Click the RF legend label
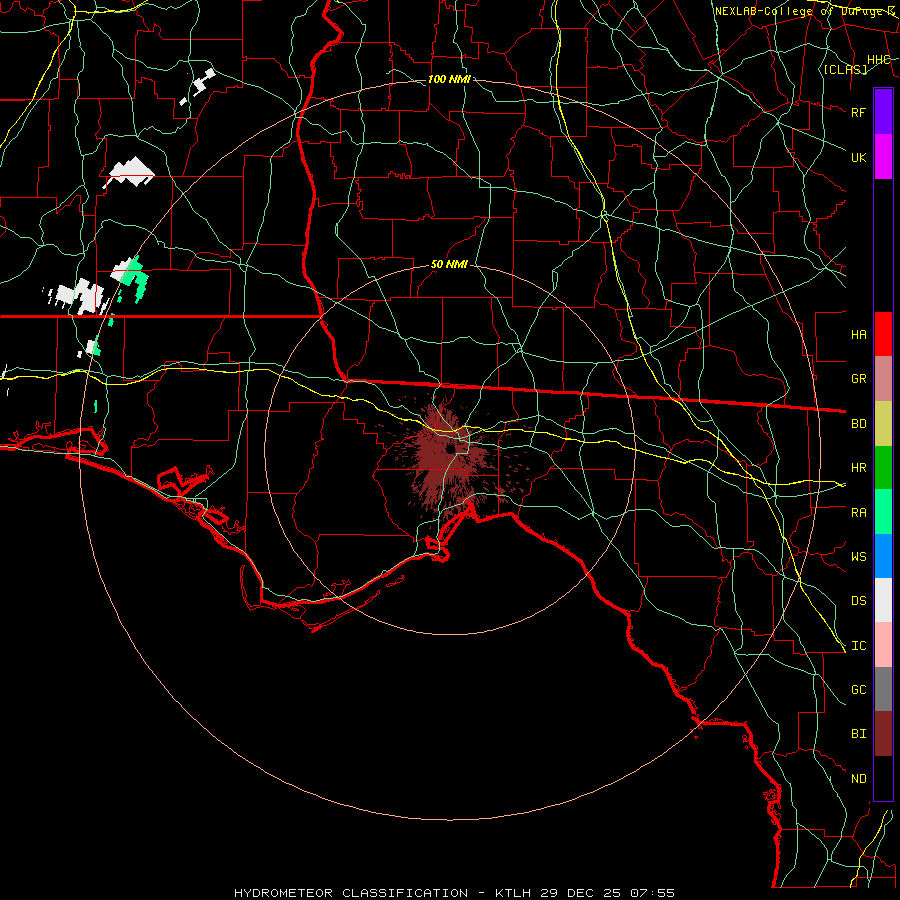 tap(859, 112)
